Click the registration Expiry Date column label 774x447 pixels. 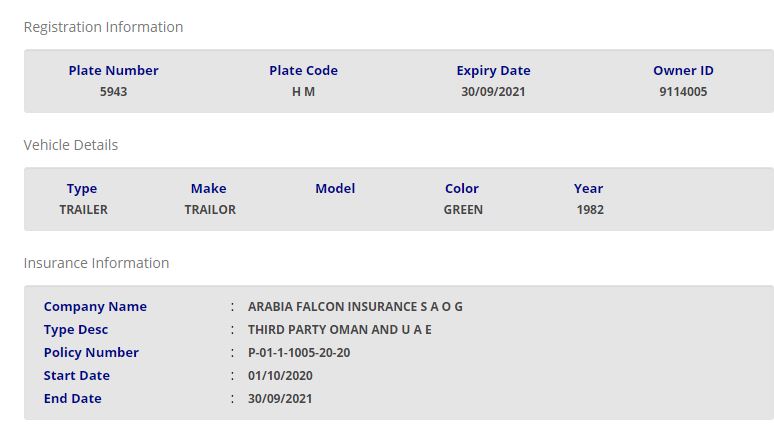click(x=493, y=71)
